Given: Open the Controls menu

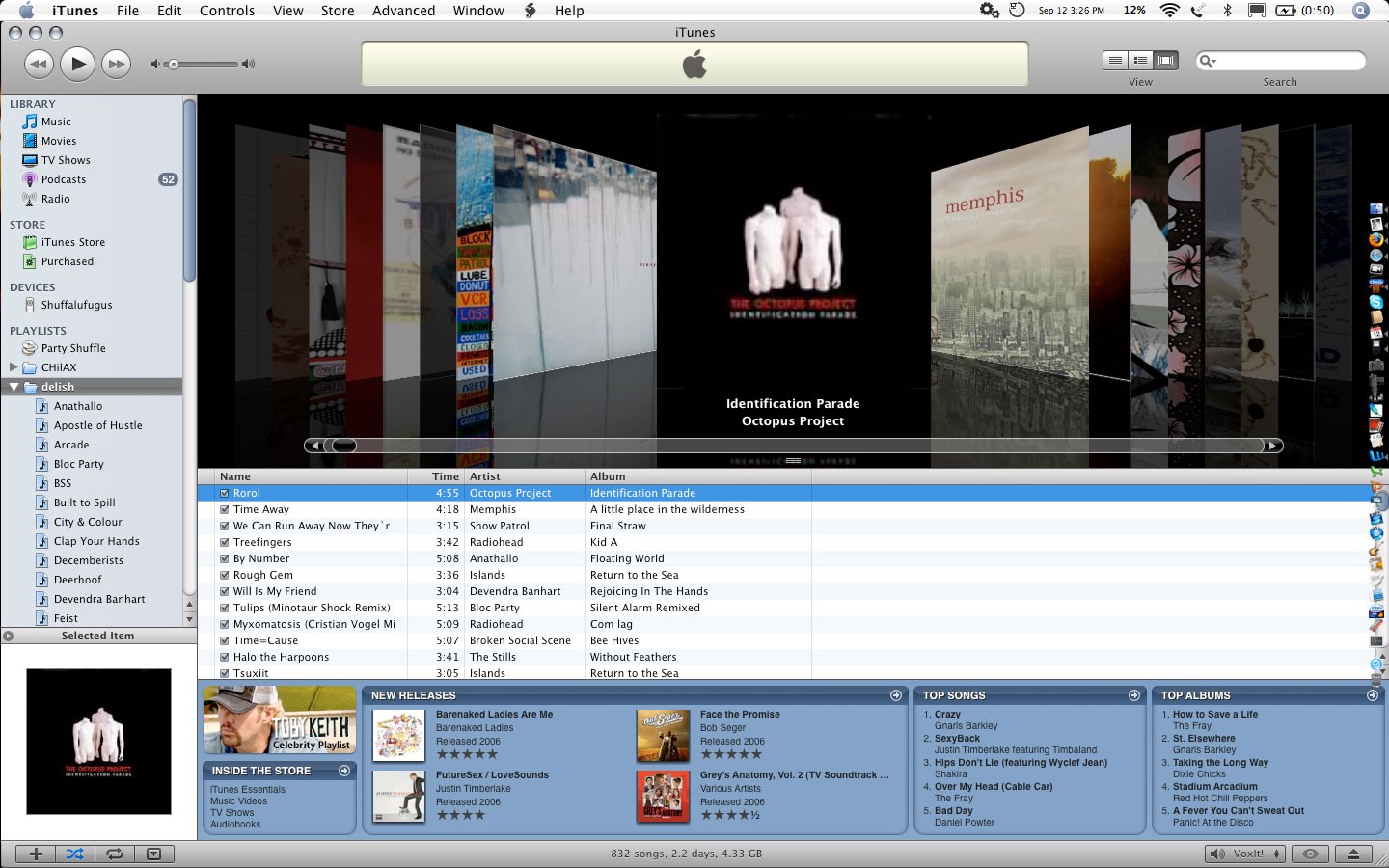Looking at the screenshot, I should click(227, 11).
